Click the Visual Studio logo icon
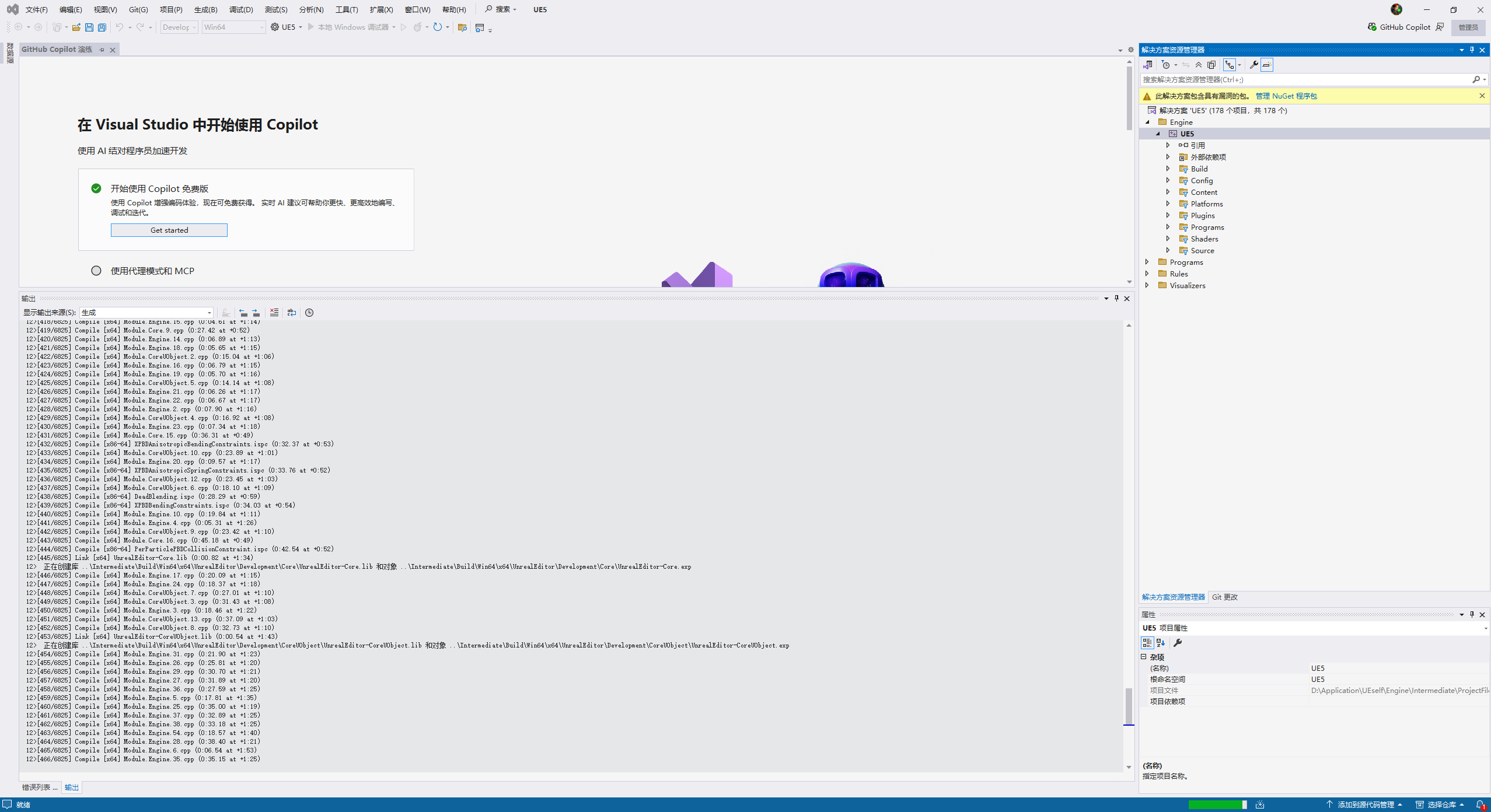This screenshot has height=812, width=1491. (x=12, y=9)
